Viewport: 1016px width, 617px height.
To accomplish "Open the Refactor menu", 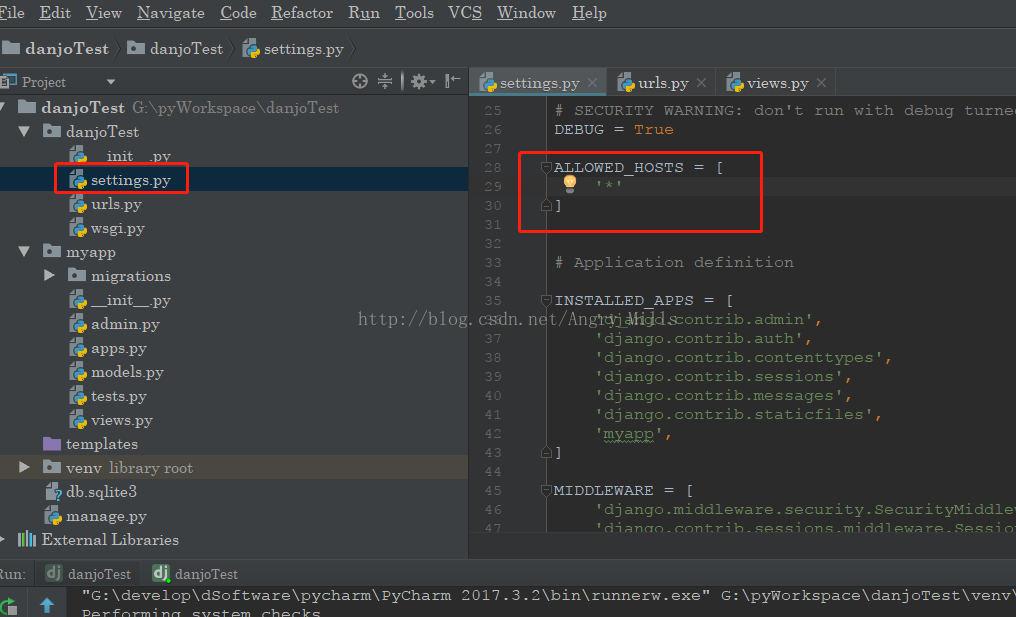I will coord(302,13).
